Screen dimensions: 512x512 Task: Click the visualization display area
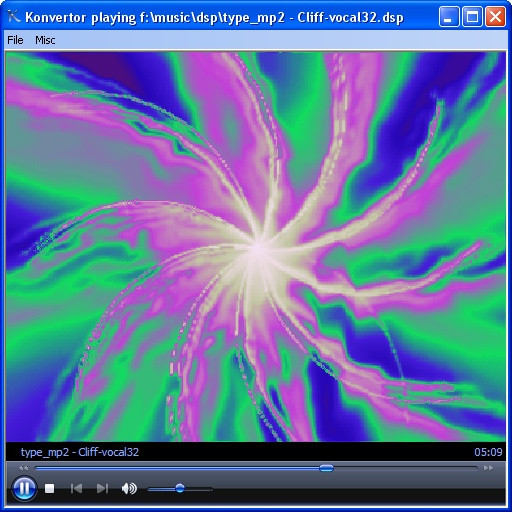coord(256,247)
